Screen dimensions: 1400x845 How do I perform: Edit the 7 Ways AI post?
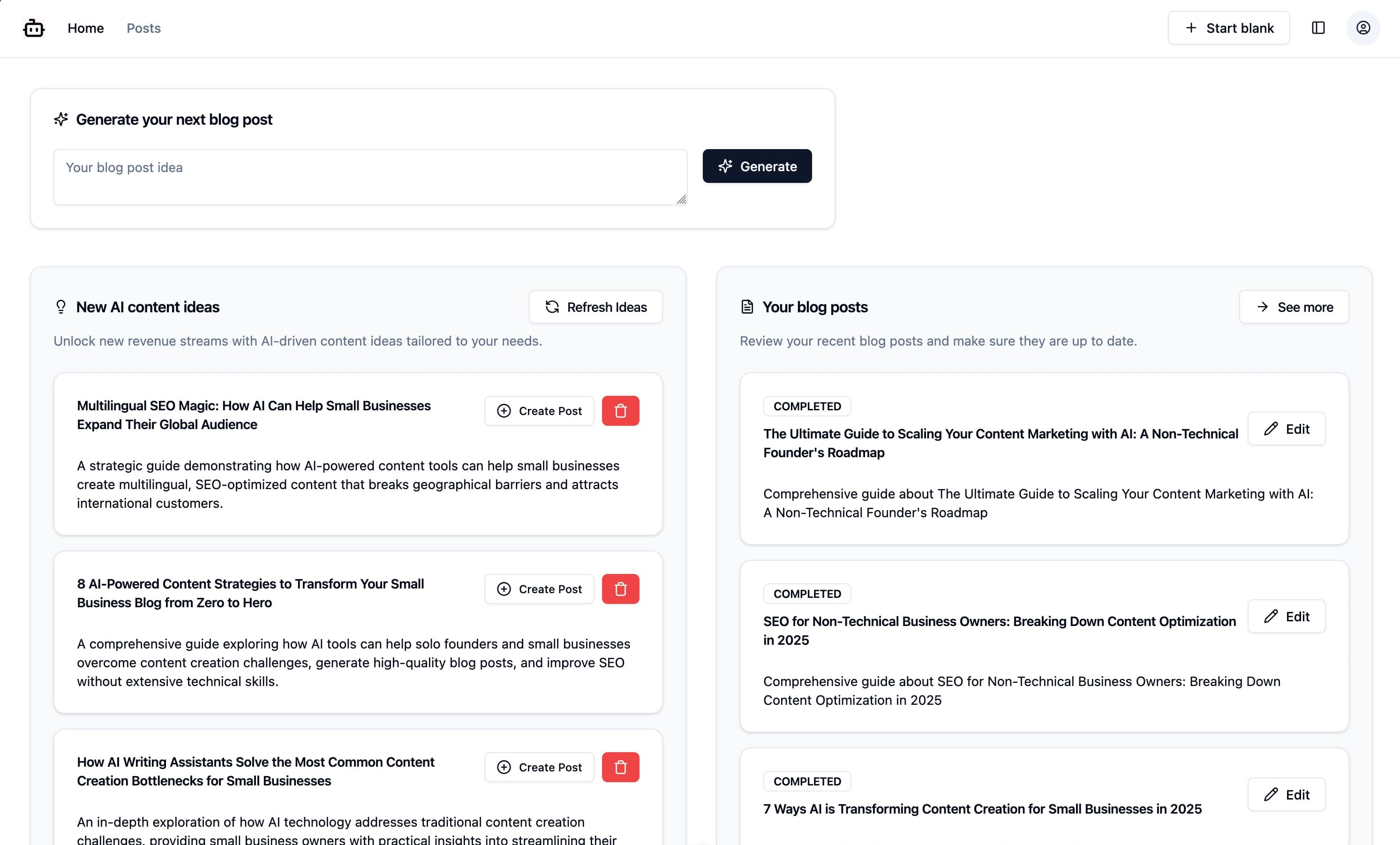click(x=1287, y=794)
